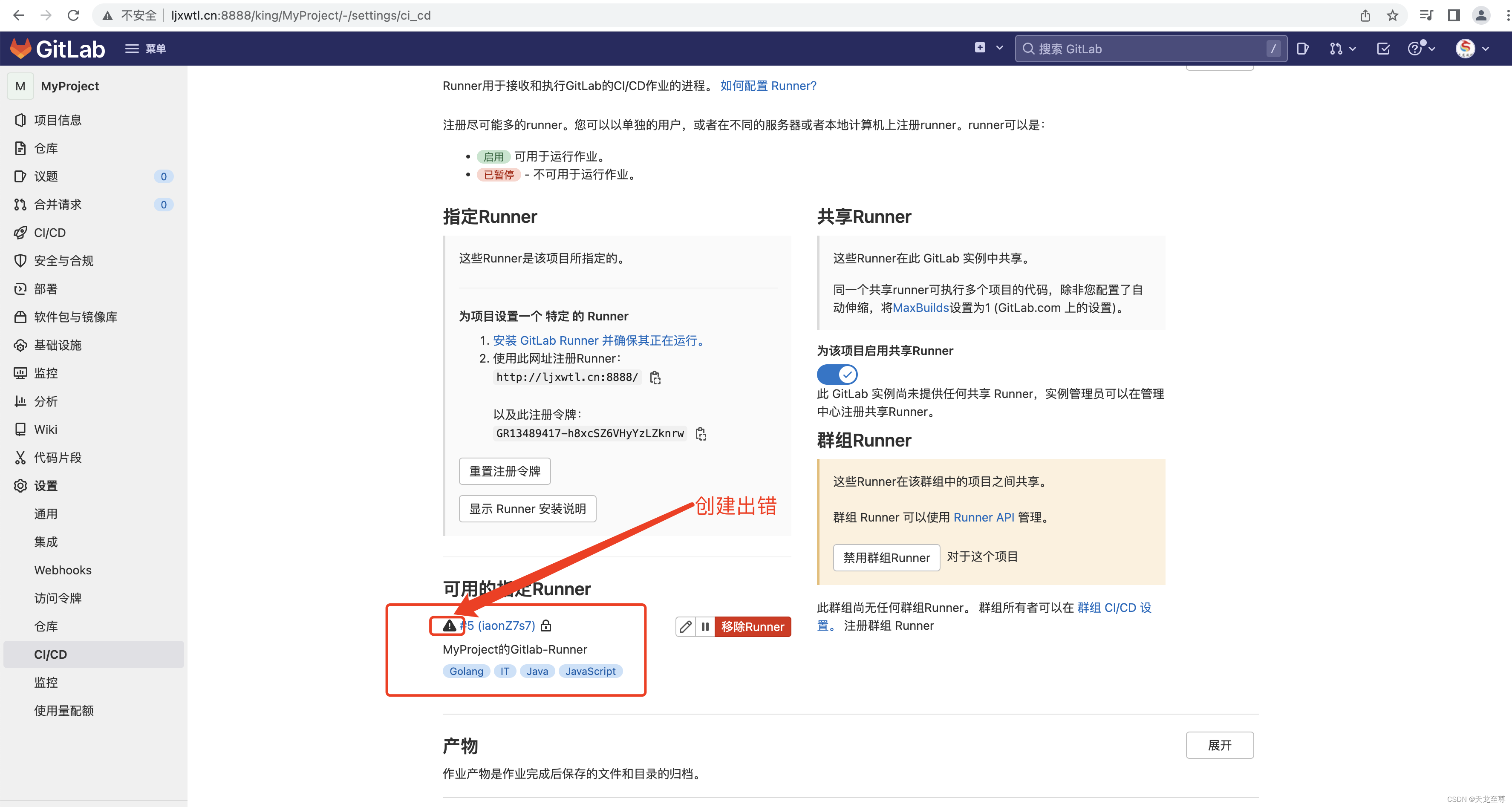1512x807 pixels.
Task: Open the help question mark icon
Action: pos(1415,49)
